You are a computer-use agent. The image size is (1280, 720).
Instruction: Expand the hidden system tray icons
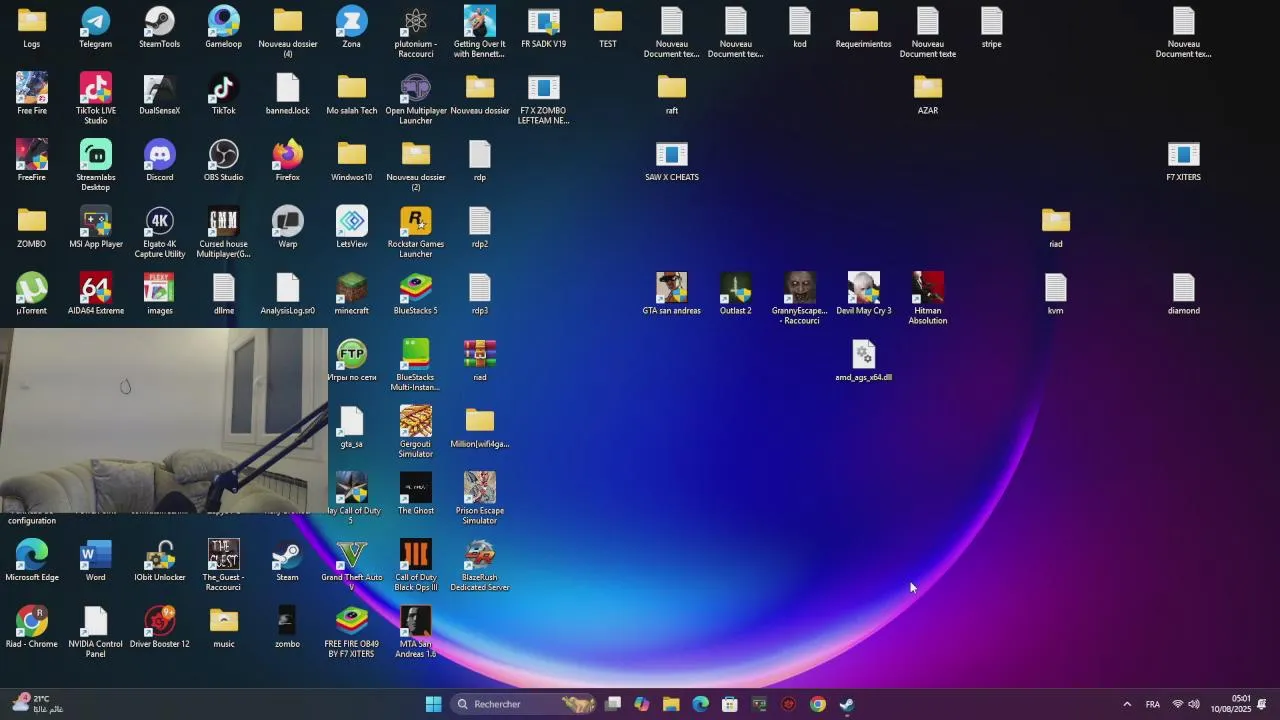pos(1127,704)
